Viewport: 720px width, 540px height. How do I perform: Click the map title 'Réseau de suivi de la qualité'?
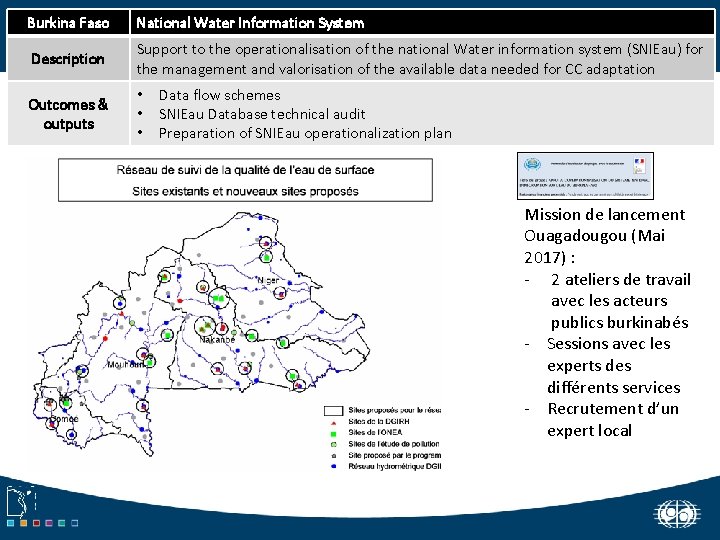tap(245, 170)
